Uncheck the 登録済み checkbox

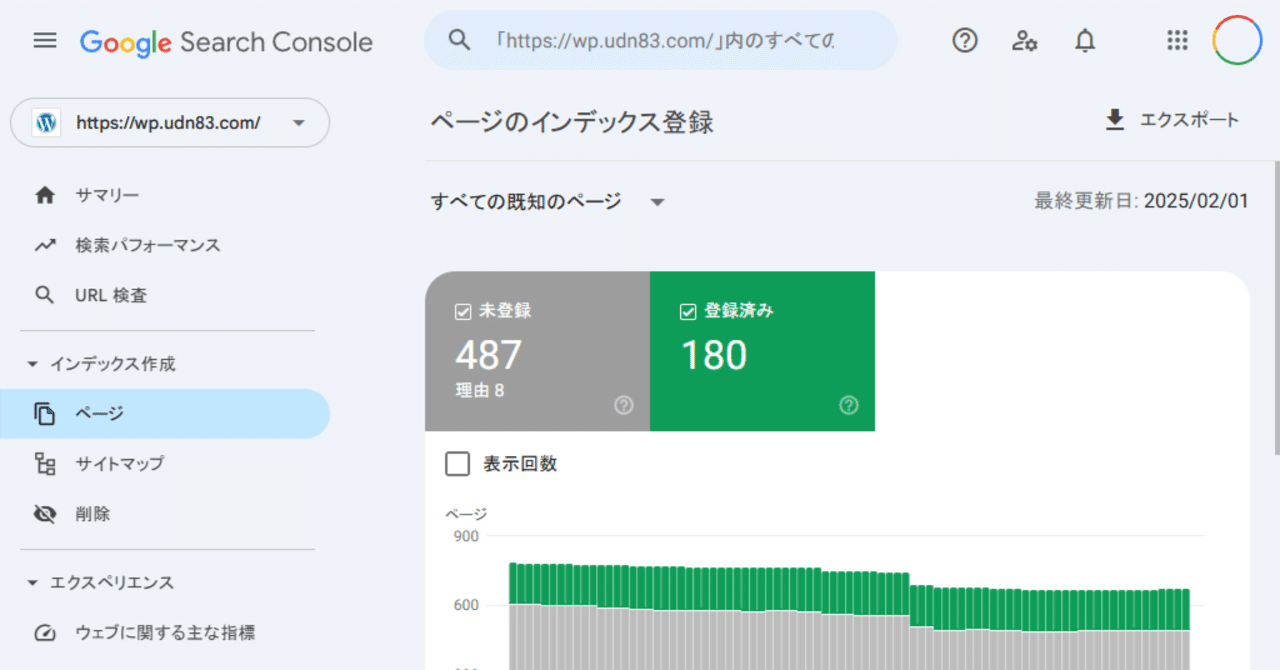click(687, 311)
